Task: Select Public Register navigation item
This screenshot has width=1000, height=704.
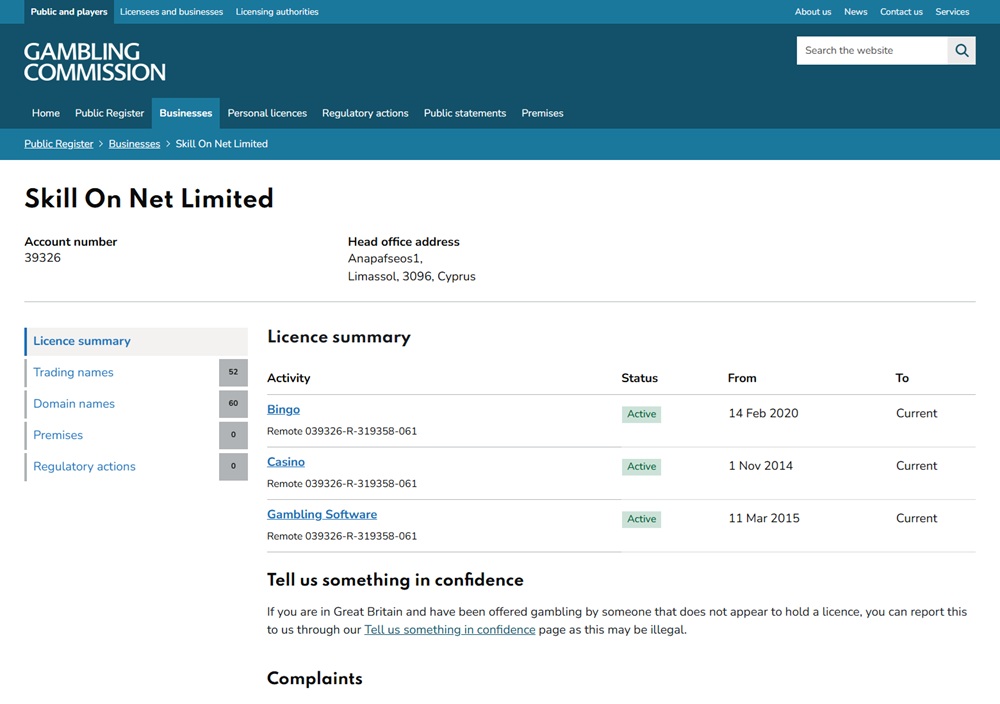Action: point(110,113)
